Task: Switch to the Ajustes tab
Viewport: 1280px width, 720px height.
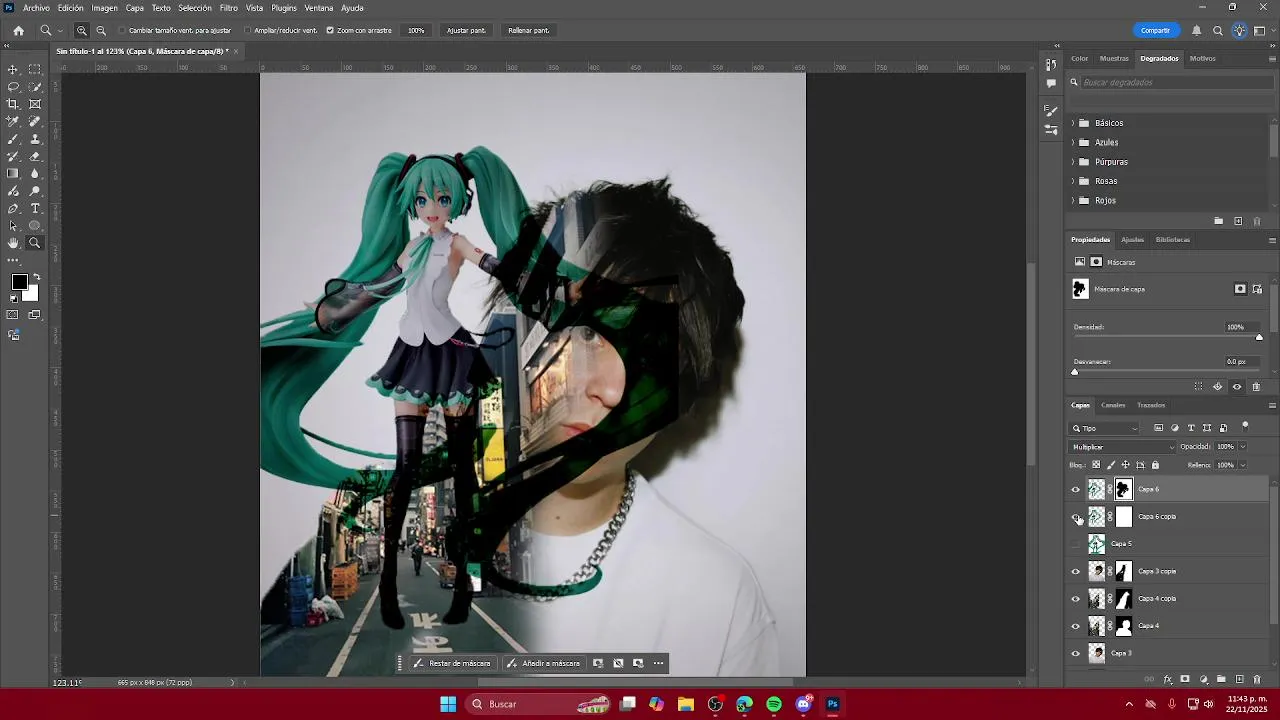Action: [1132, 240]
